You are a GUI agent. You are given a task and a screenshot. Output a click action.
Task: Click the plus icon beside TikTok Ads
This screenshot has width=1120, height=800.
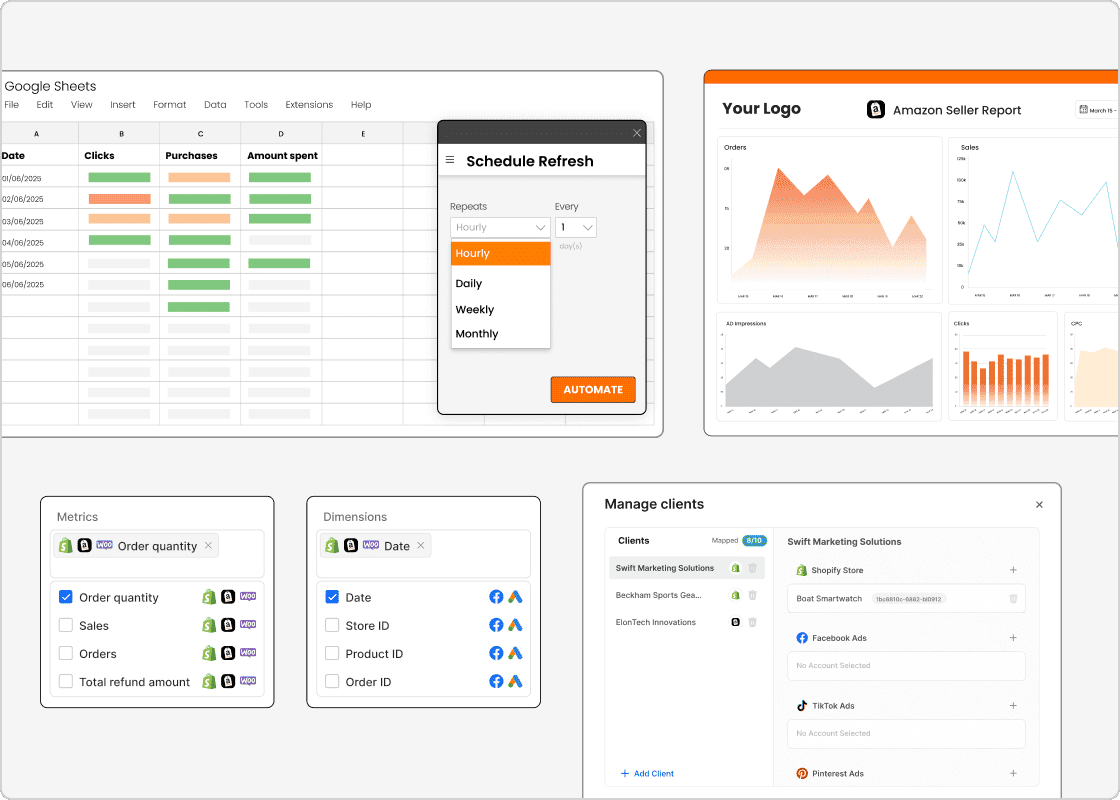tap(1013, 706)
